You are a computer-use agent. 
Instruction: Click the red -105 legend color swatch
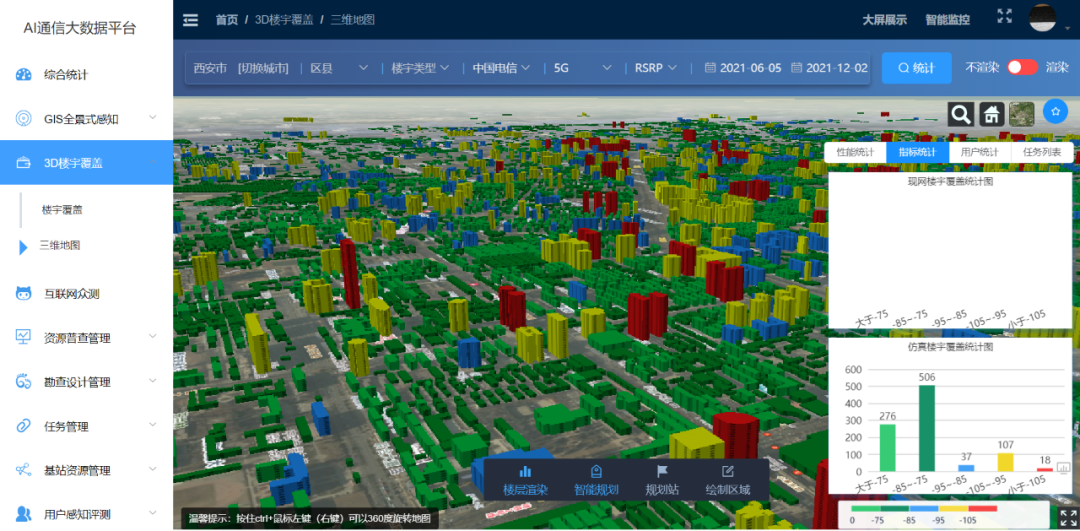tap(982, 508)
